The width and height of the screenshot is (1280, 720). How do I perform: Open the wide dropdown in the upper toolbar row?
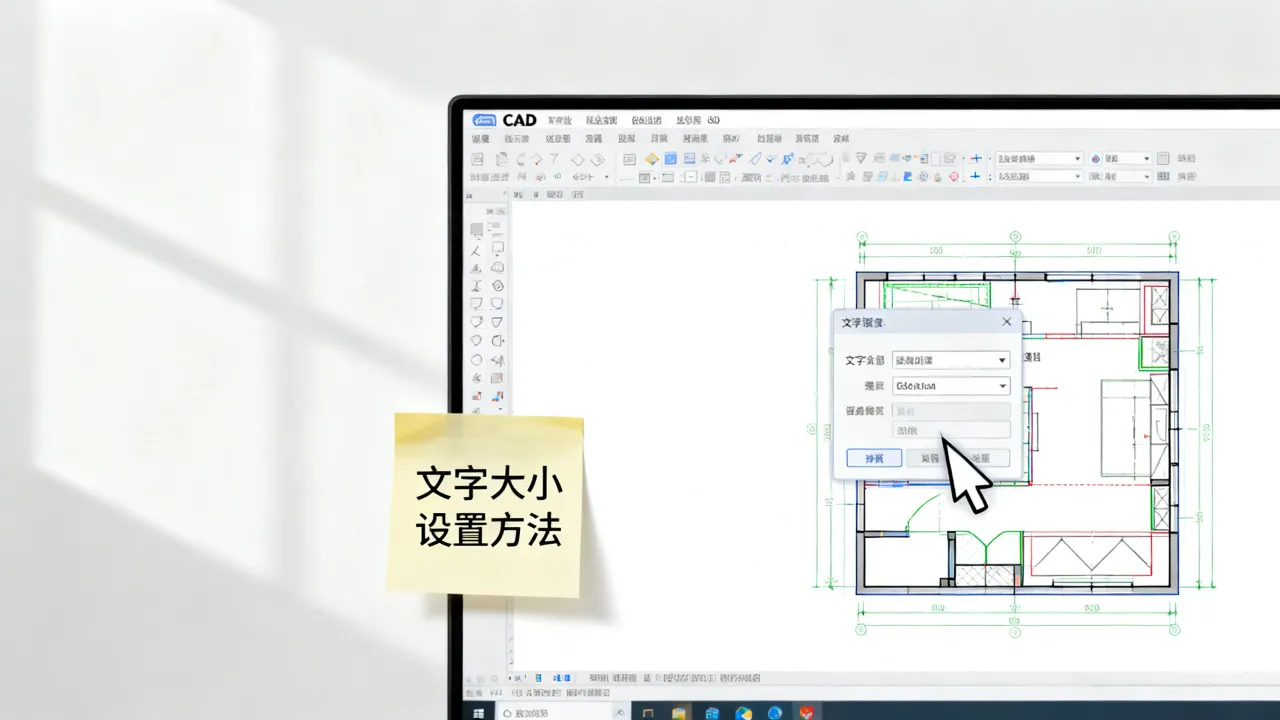(x=1039, y=159)
